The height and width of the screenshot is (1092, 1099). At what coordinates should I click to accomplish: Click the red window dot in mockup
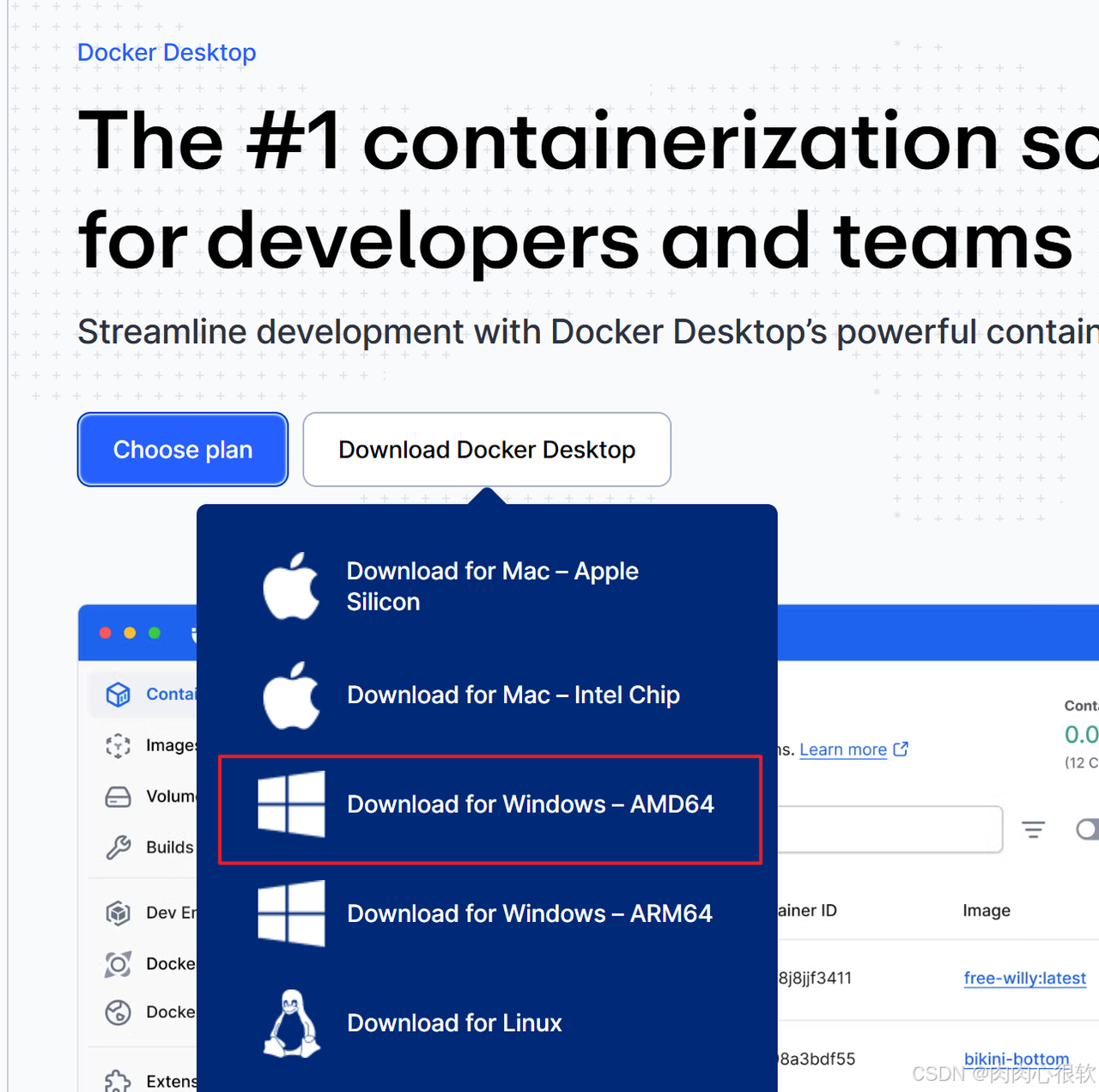[x=106, y=633]
